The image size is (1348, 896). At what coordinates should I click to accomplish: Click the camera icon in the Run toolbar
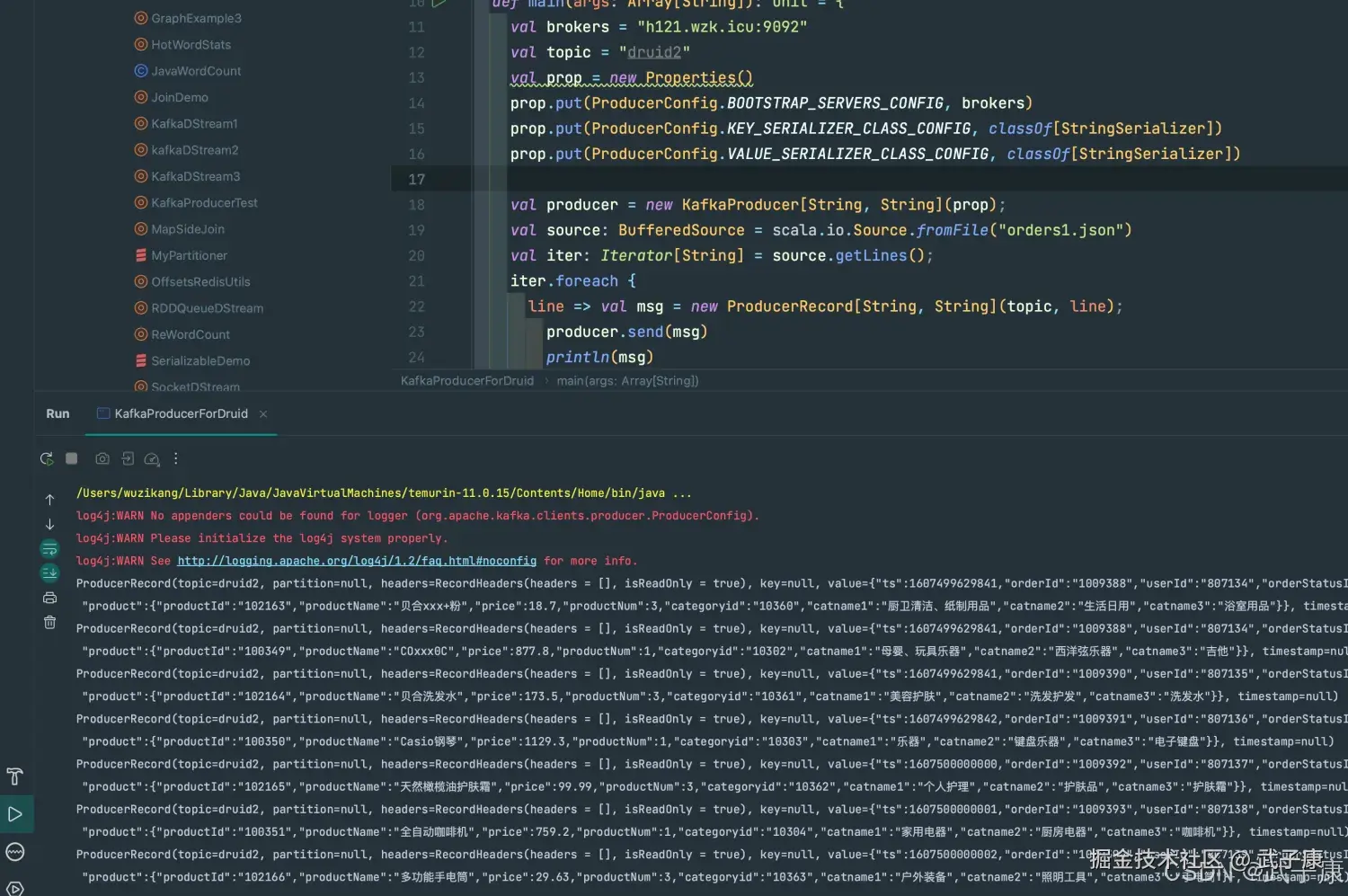[102, 458]
